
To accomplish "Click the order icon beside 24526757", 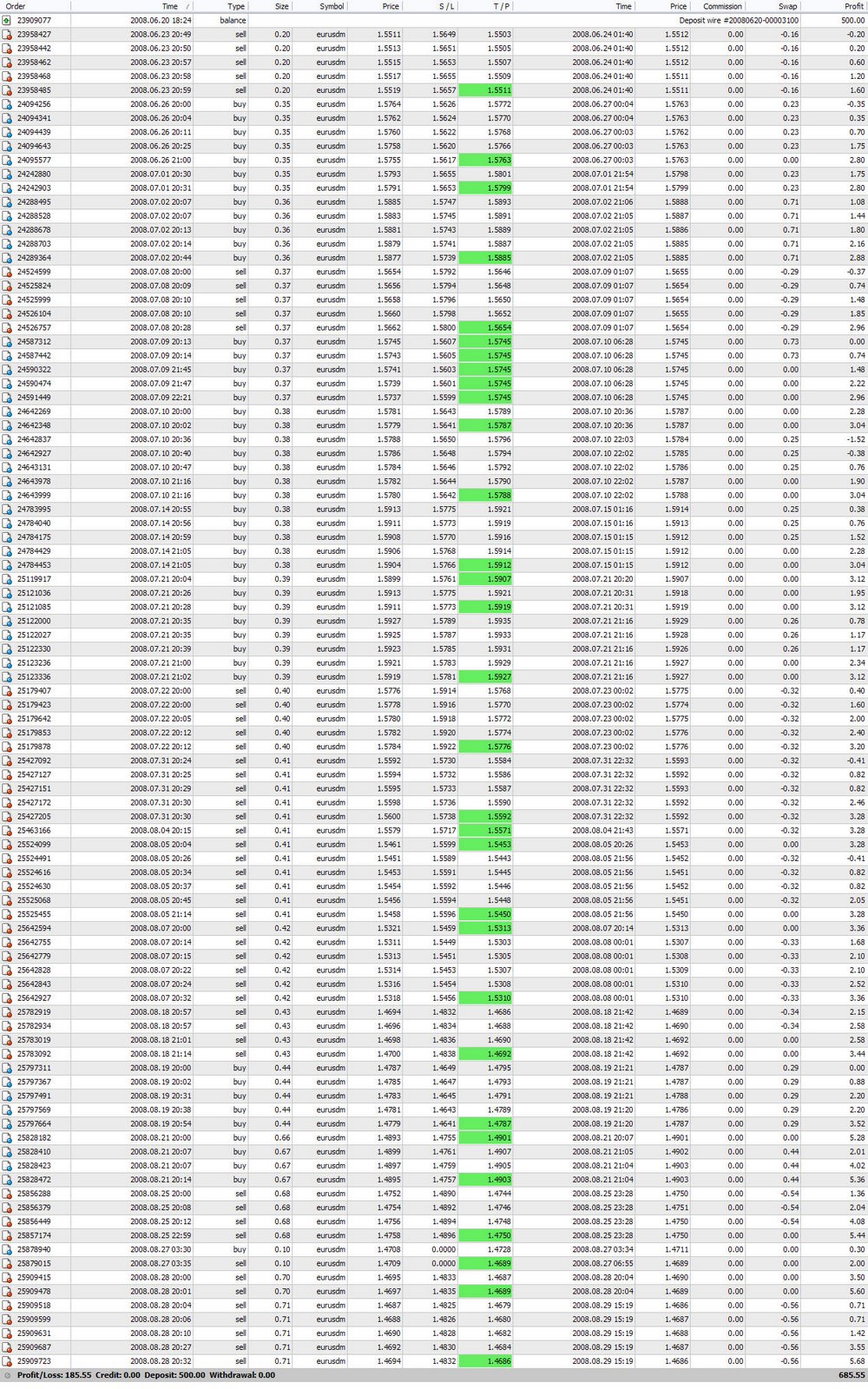I will click(7, 327).
